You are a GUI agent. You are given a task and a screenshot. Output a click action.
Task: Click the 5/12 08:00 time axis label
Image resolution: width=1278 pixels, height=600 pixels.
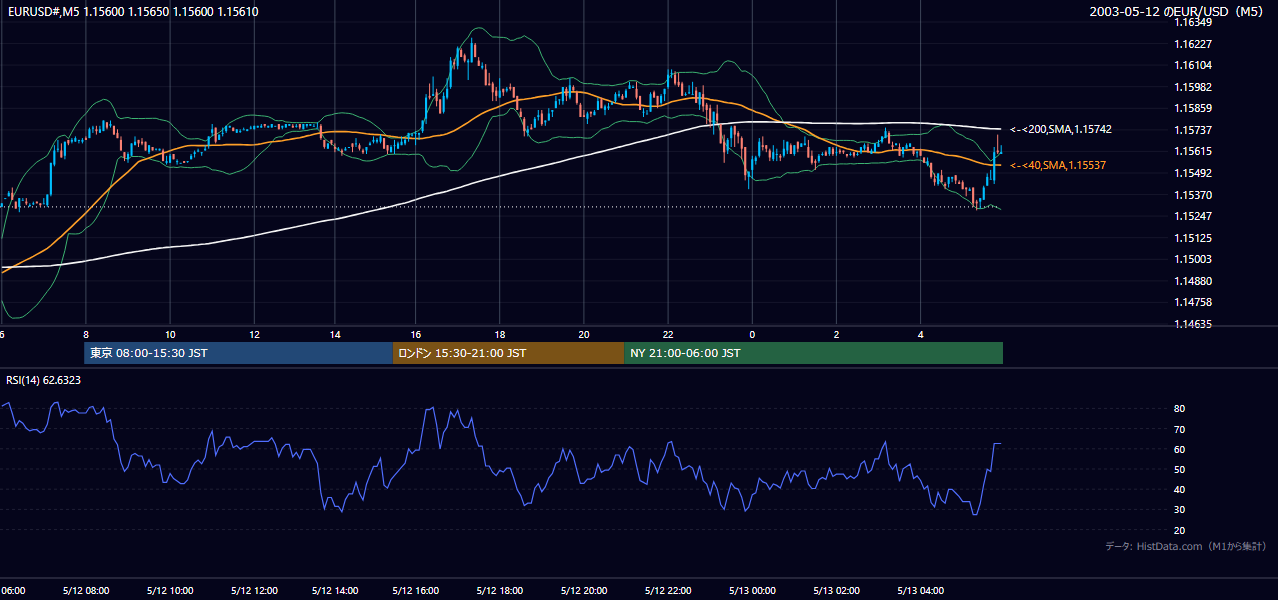coord(86,591)
